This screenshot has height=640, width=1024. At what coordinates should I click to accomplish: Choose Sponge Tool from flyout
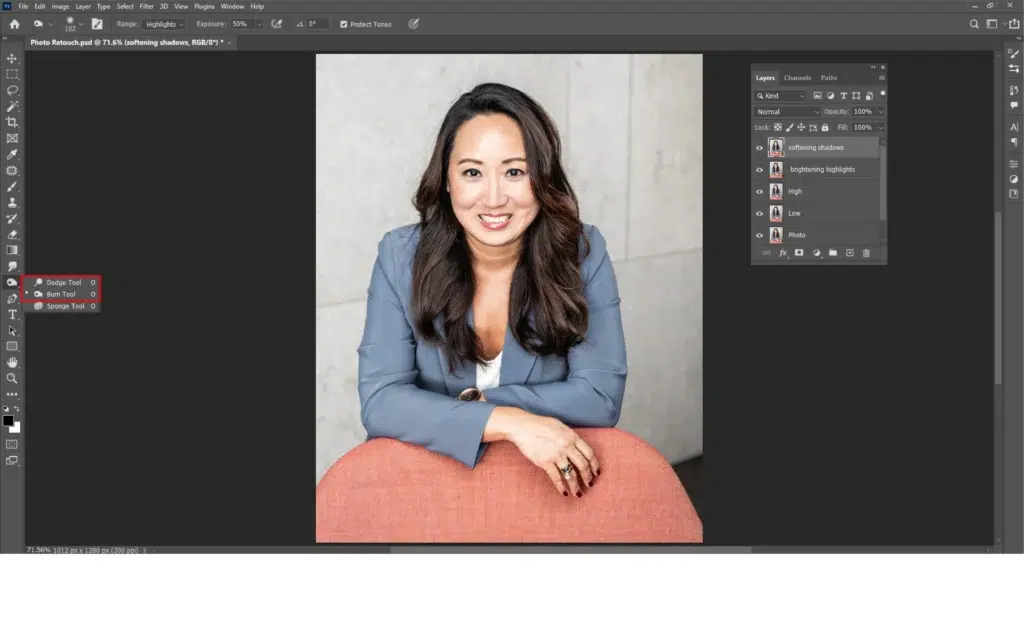click(x=64, y=306)
